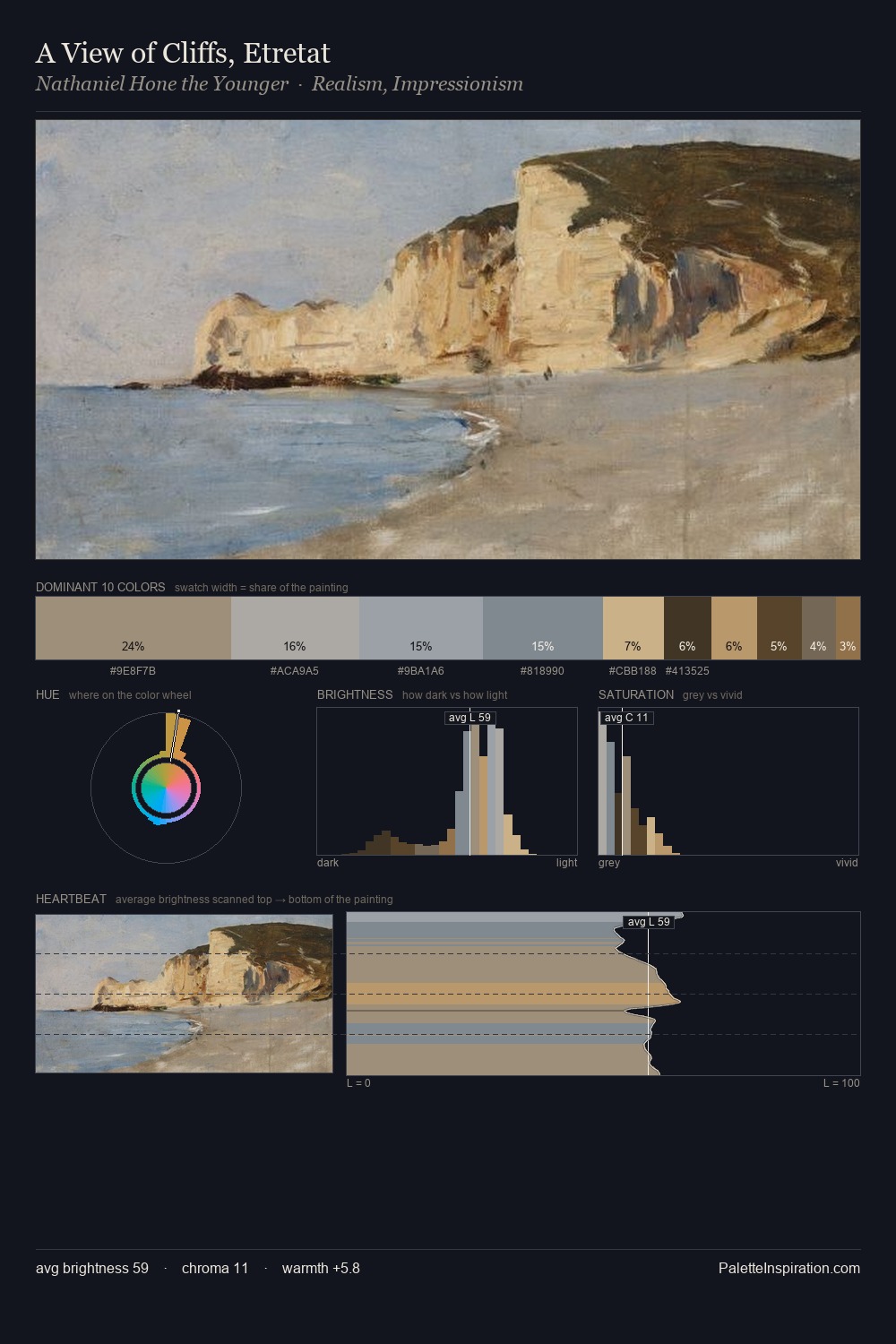
Task: Click the PaletteInspiration.com link
Action: [x=789, y=1268]
